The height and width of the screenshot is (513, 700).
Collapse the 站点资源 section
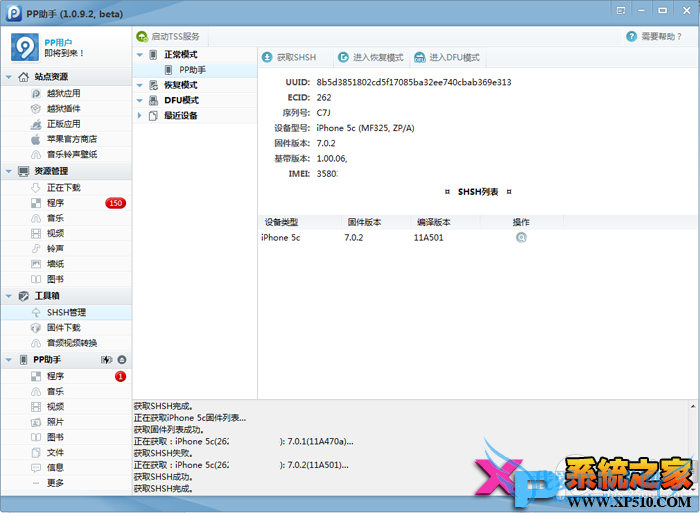10,77
